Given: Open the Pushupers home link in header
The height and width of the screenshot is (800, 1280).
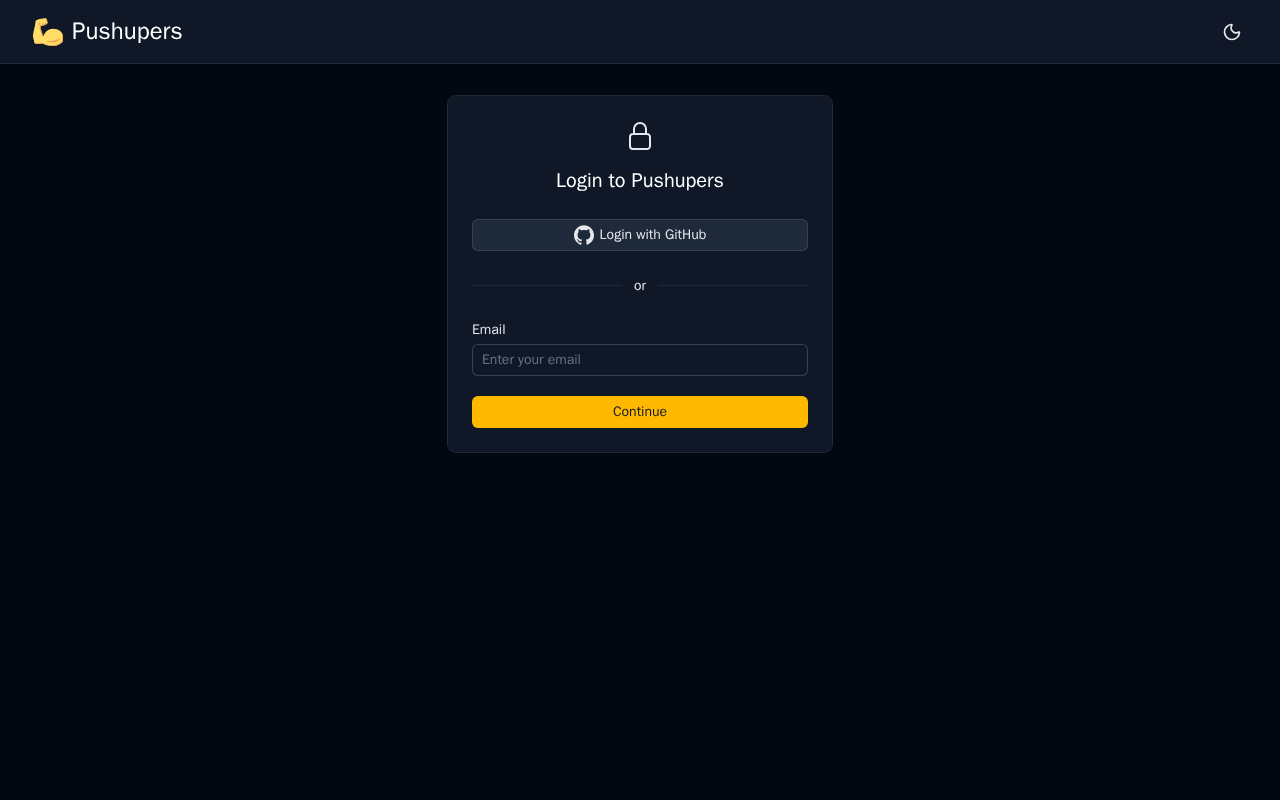Looking at the screenshot, I should (x=107, y=32).
